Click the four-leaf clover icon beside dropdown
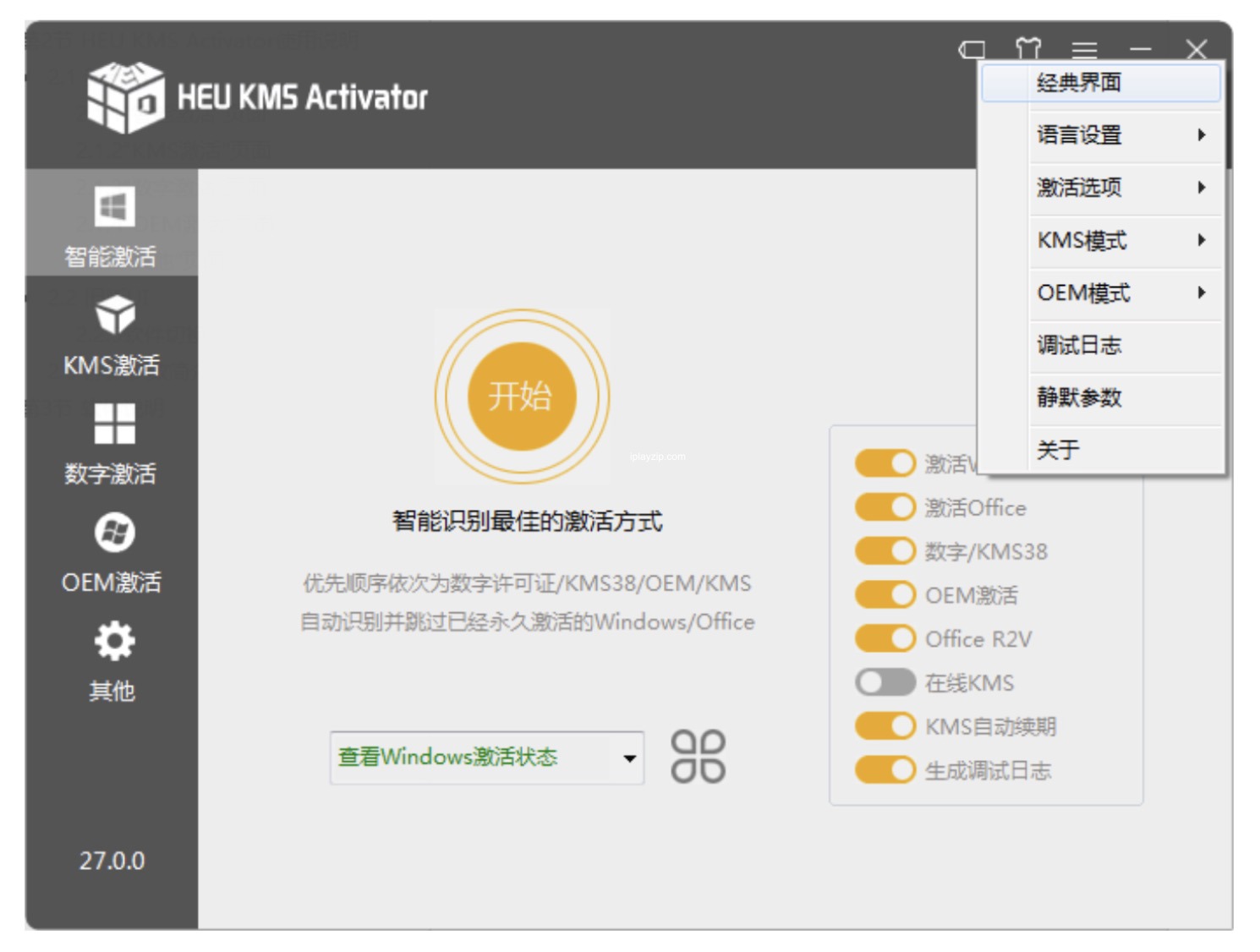The image size is (1260, 952). click(698, 756)
